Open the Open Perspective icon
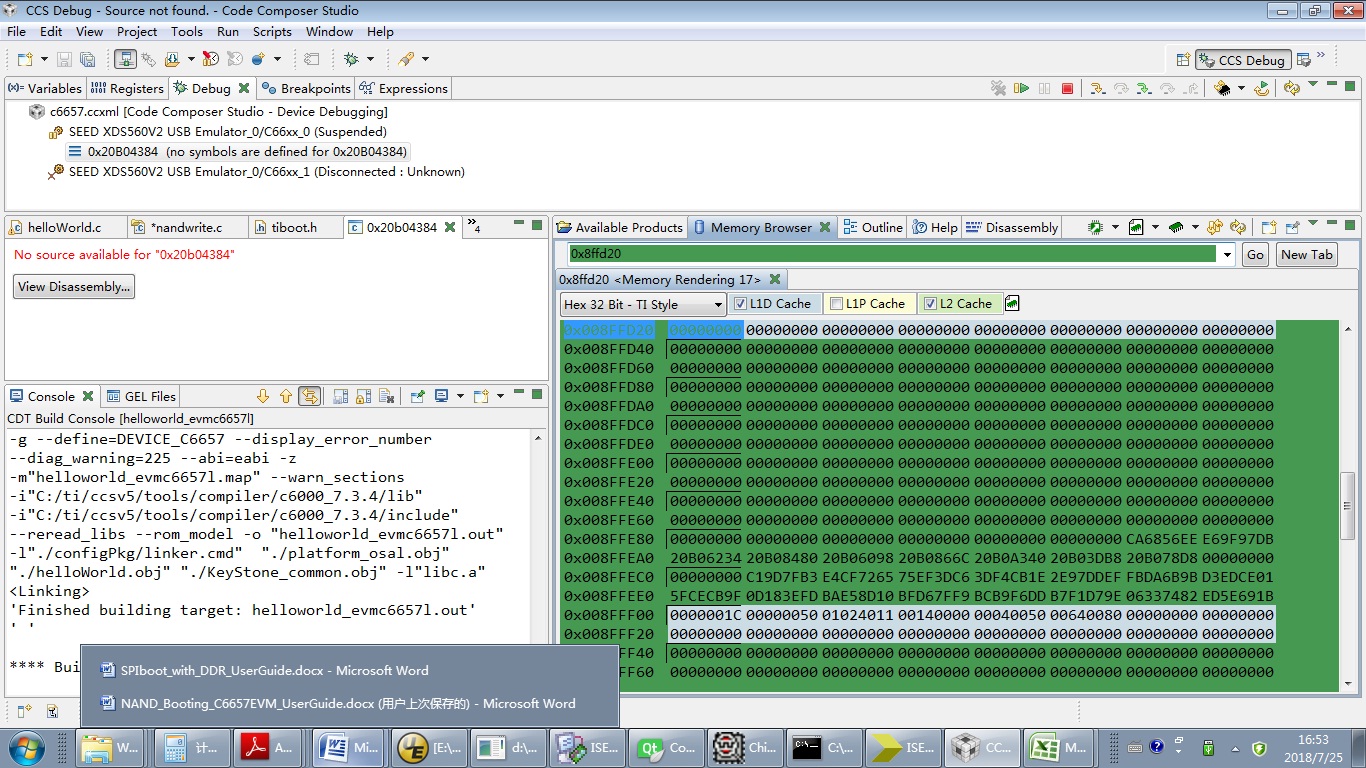1366x768 pixels. (x=1183, y=60)
